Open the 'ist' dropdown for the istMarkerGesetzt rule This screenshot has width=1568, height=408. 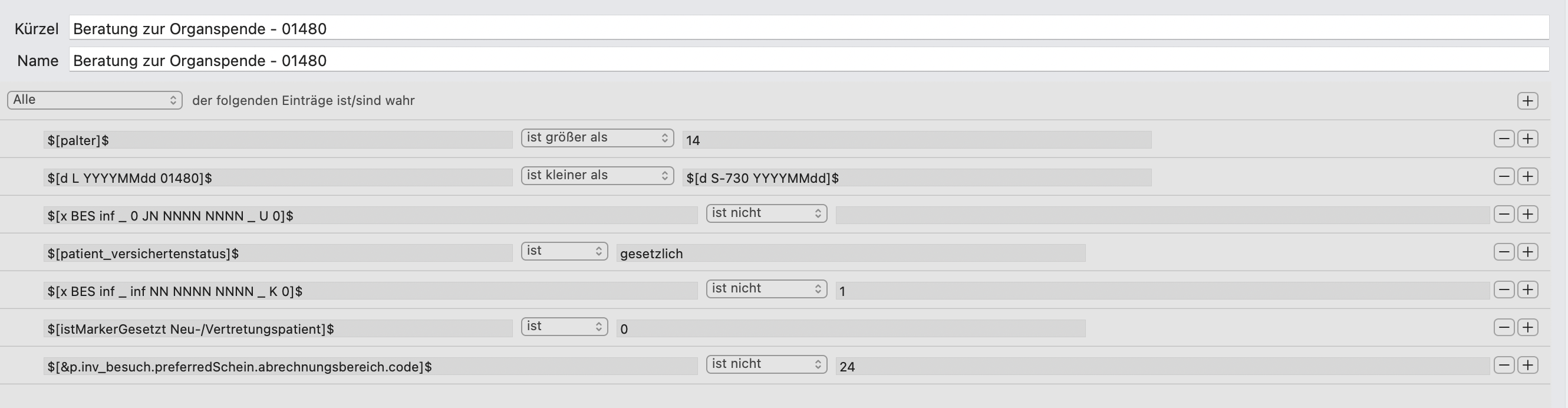click(564, 327)
